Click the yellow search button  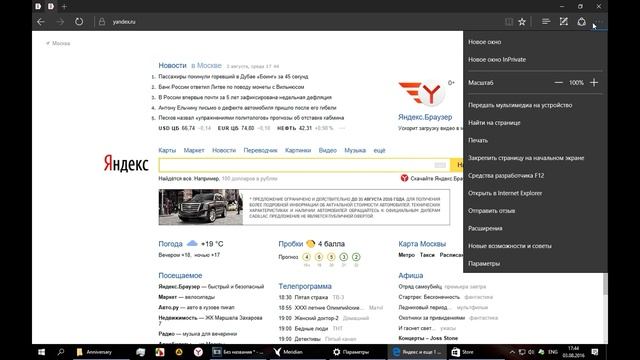pos(456,165)
